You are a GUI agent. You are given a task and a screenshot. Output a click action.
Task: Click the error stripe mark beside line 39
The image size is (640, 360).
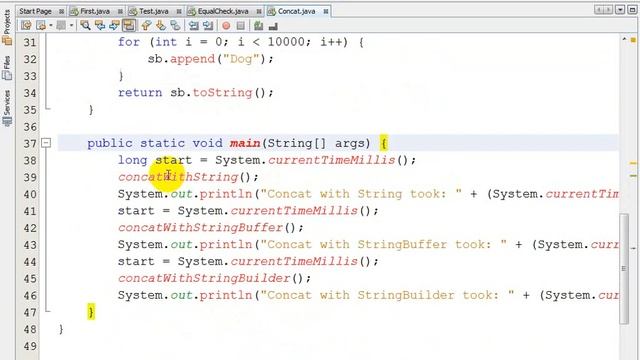click(x=633, y=176)
